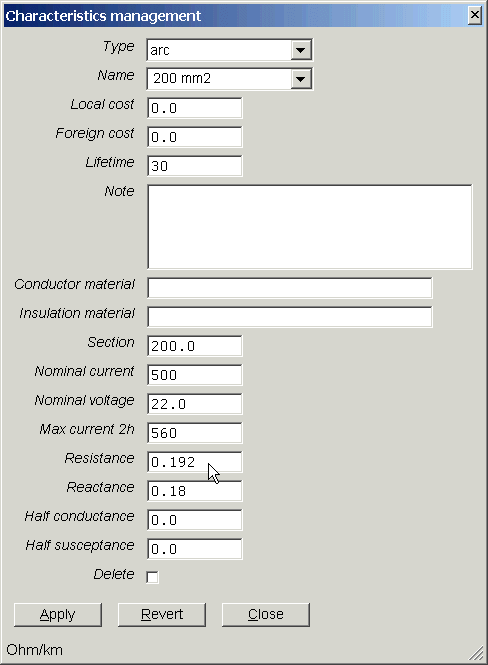Click the Local cost field

[195, 108]
